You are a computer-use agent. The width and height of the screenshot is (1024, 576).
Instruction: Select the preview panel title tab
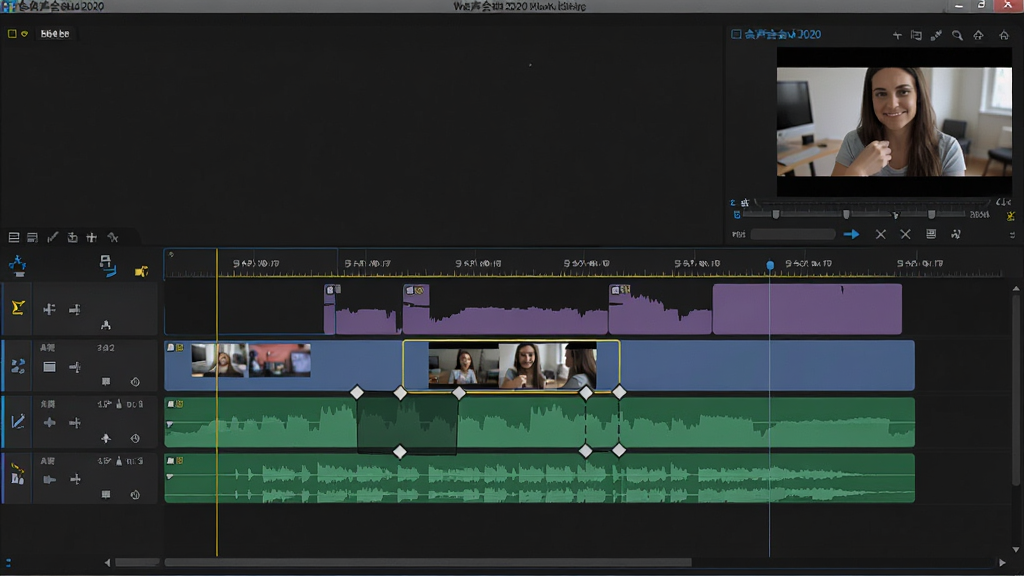click(x=782, y=34)
